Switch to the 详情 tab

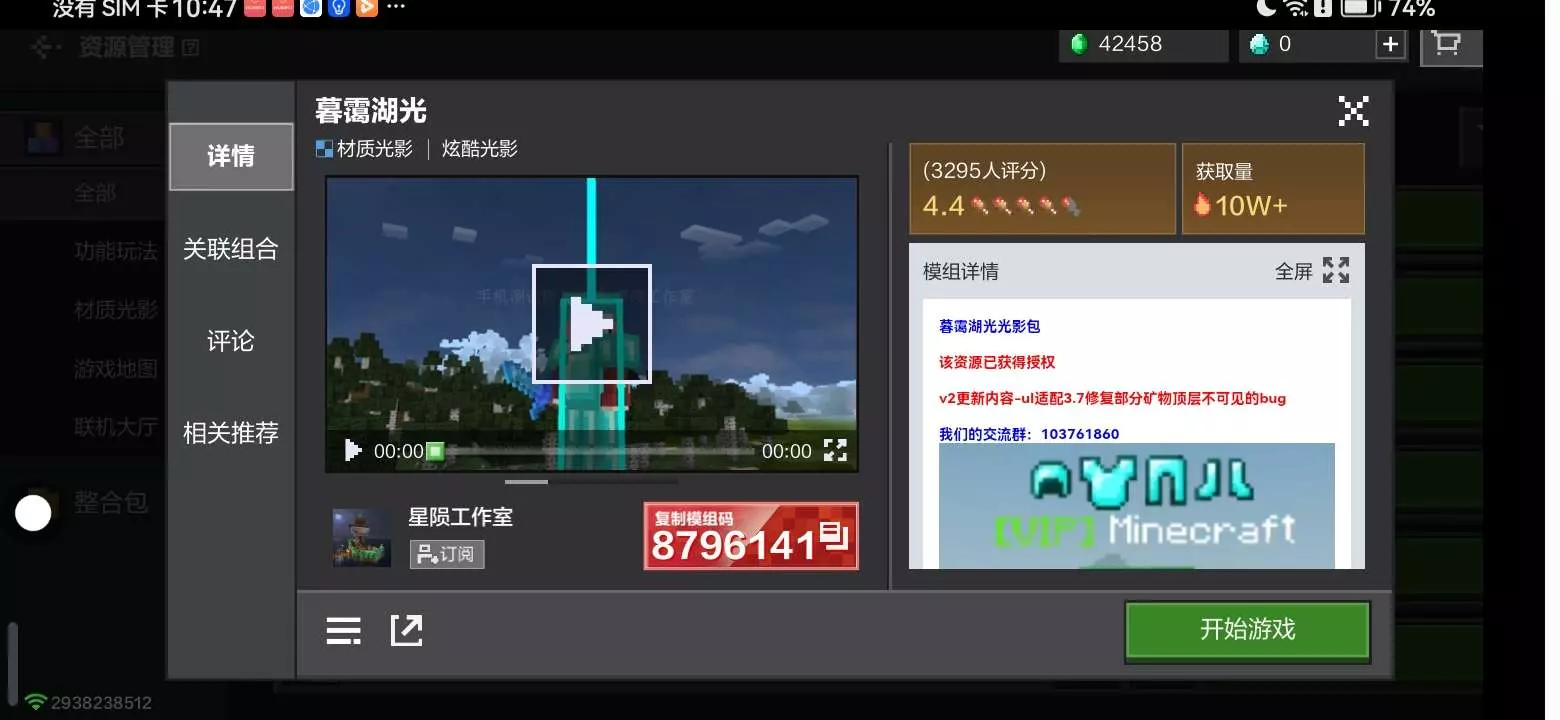231,156
